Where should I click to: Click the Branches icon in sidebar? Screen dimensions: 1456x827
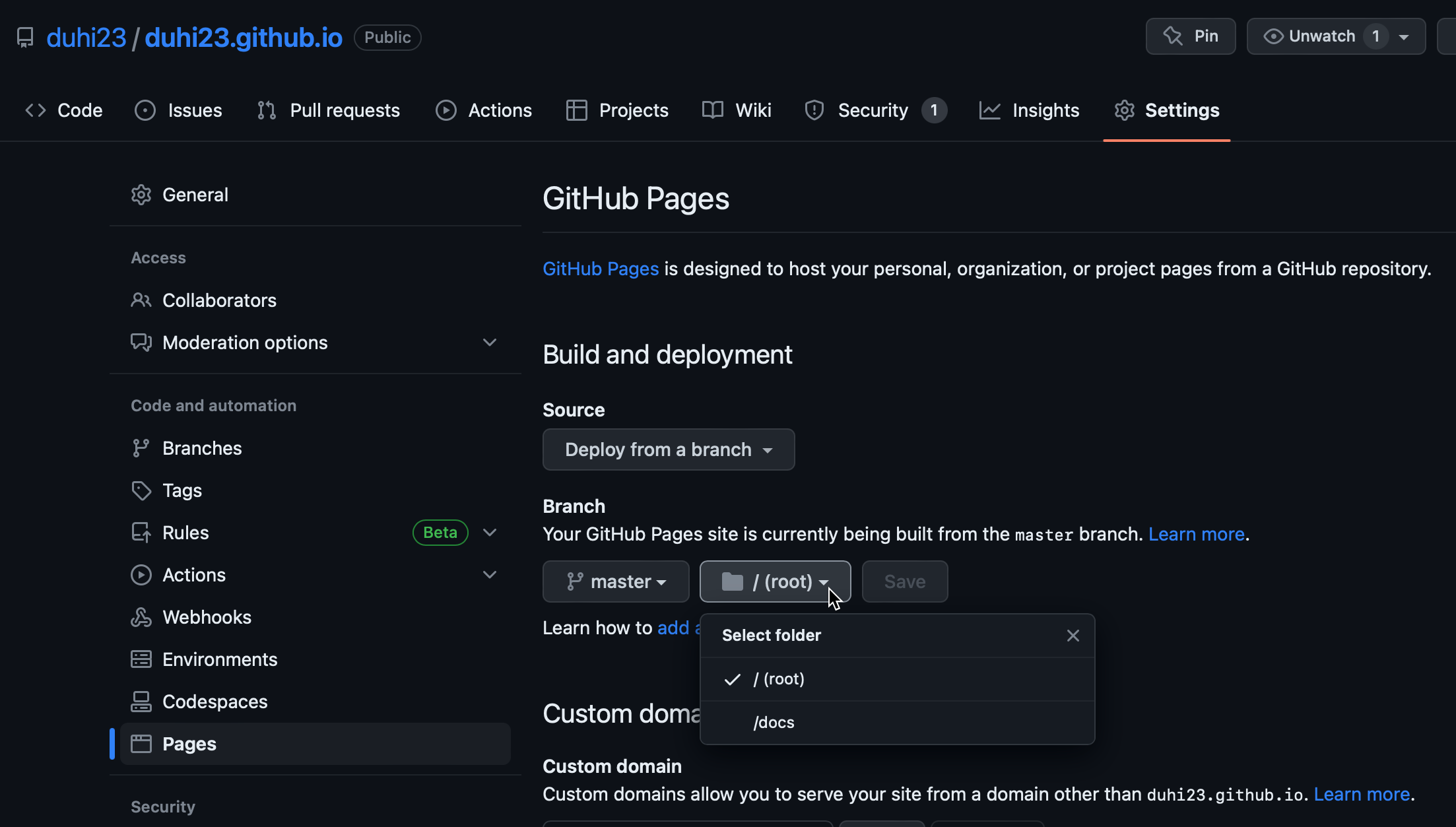141,448
